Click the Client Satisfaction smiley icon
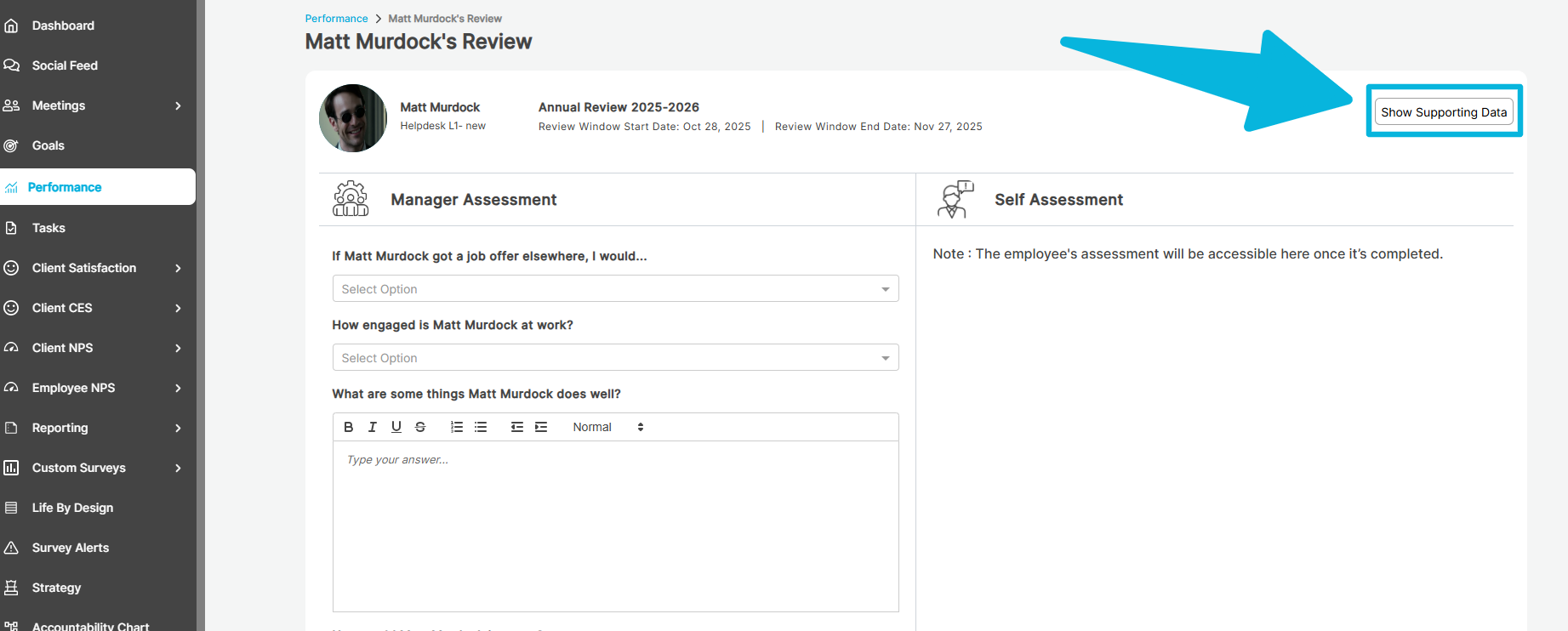Image resolution: width=1568 pixels, height=631 pixels. click(x=11, y=268)
